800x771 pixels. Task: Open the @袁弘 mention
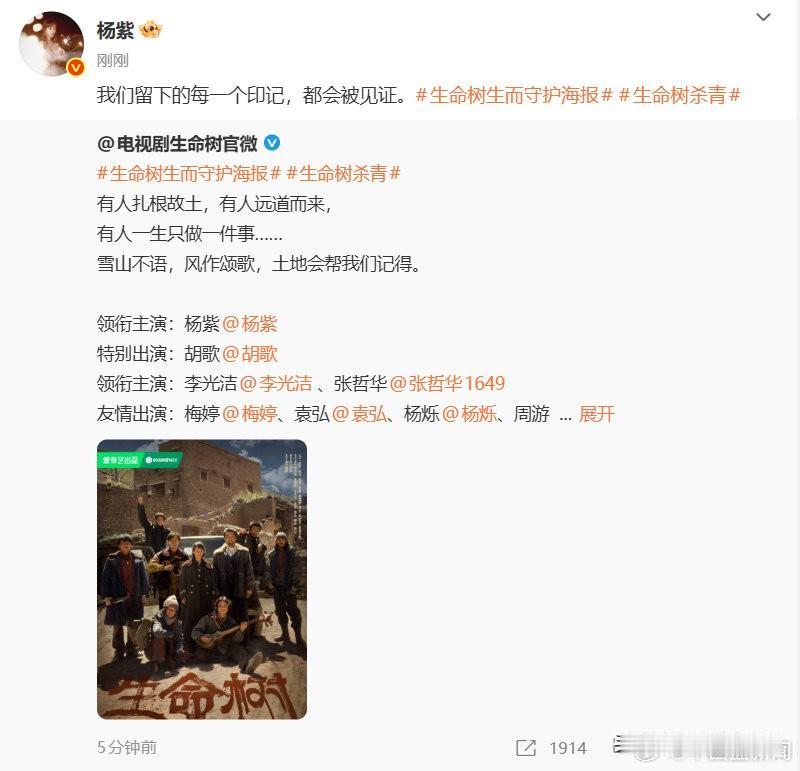(x=359, y=413)
